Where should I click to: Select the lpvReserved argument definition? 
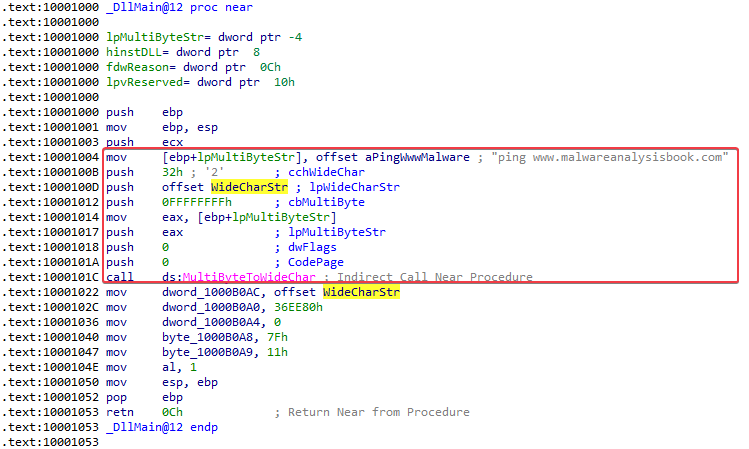point(201,82)
